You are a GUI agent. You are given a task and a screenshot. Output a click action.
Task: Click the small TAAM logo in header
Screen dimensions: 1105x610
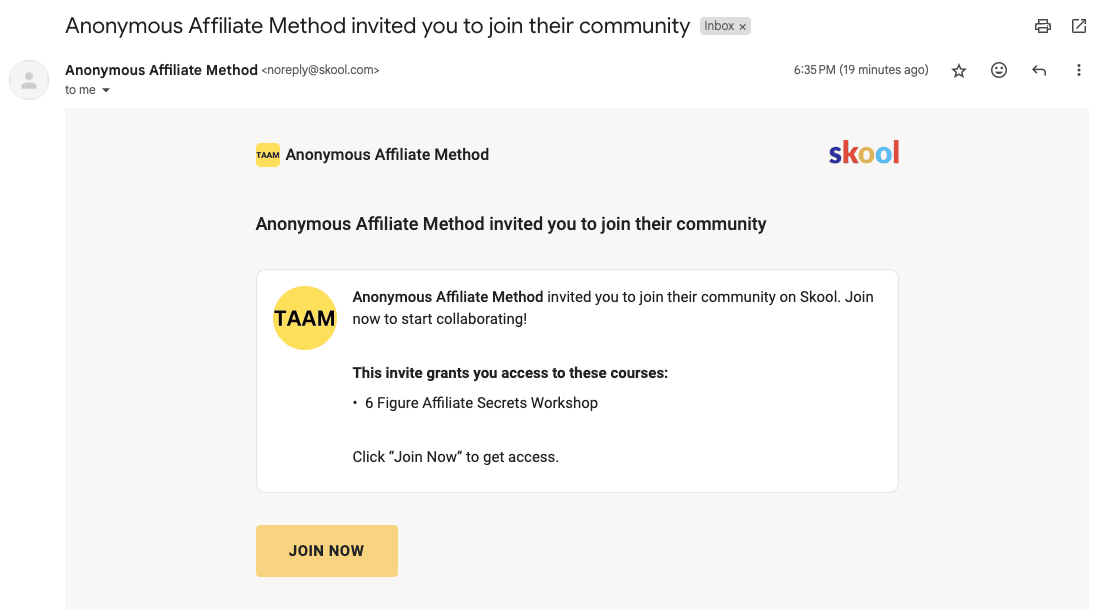[x=268, y=155]
